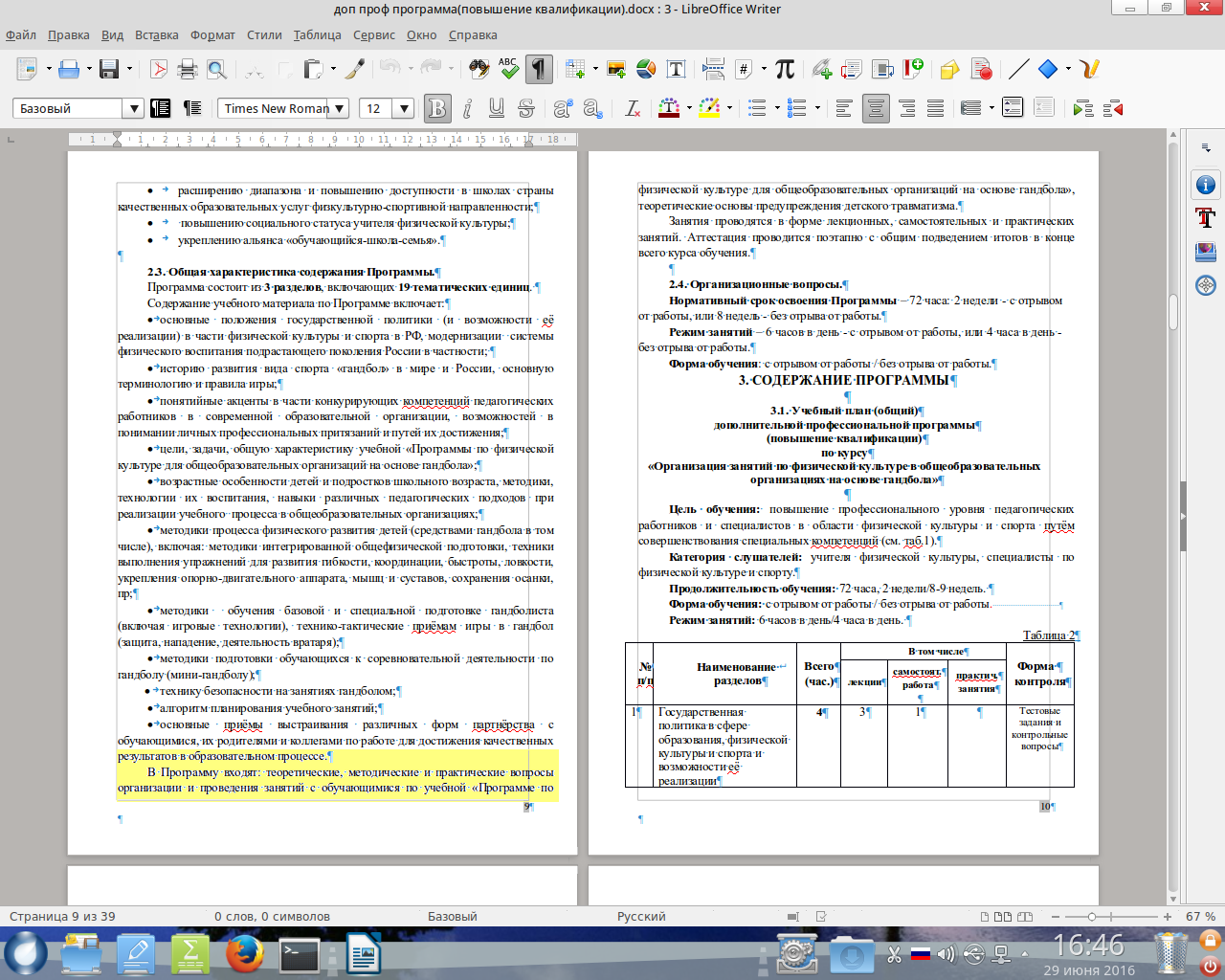
Task: Open sidebar Properties panel
Action: [x=1206, y=185]
